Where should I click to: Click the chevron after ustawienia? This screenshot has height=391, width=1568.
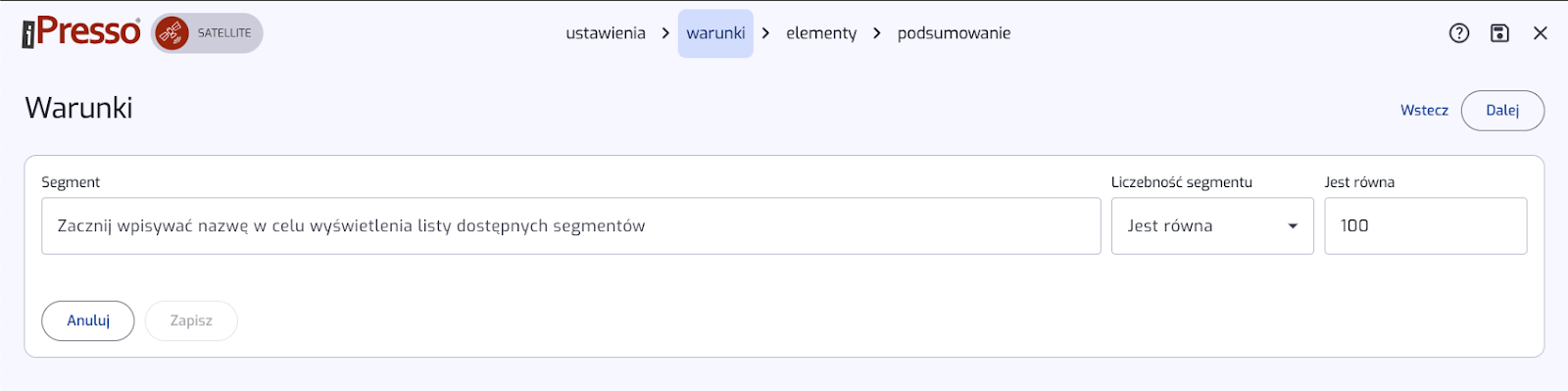665,33
